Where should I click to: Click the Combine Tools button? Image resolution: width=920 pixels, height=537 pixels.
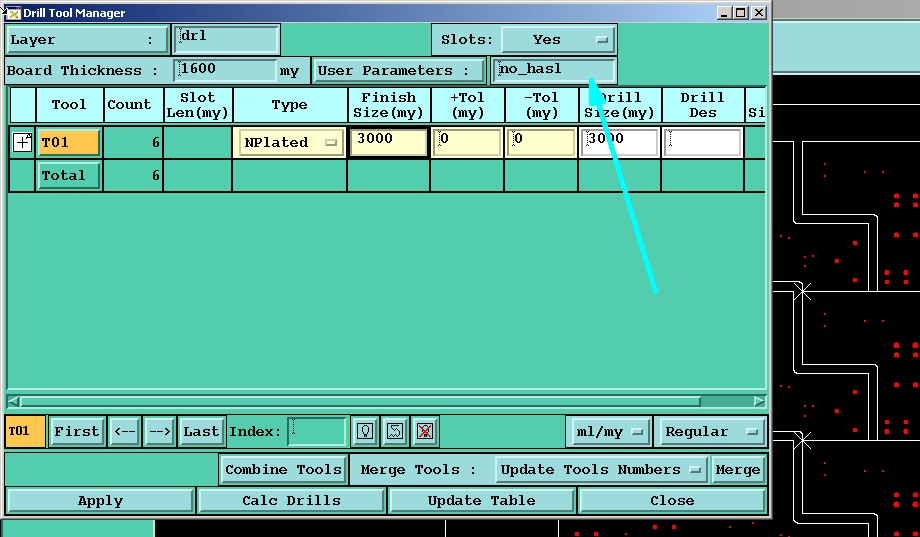point(283,470)
